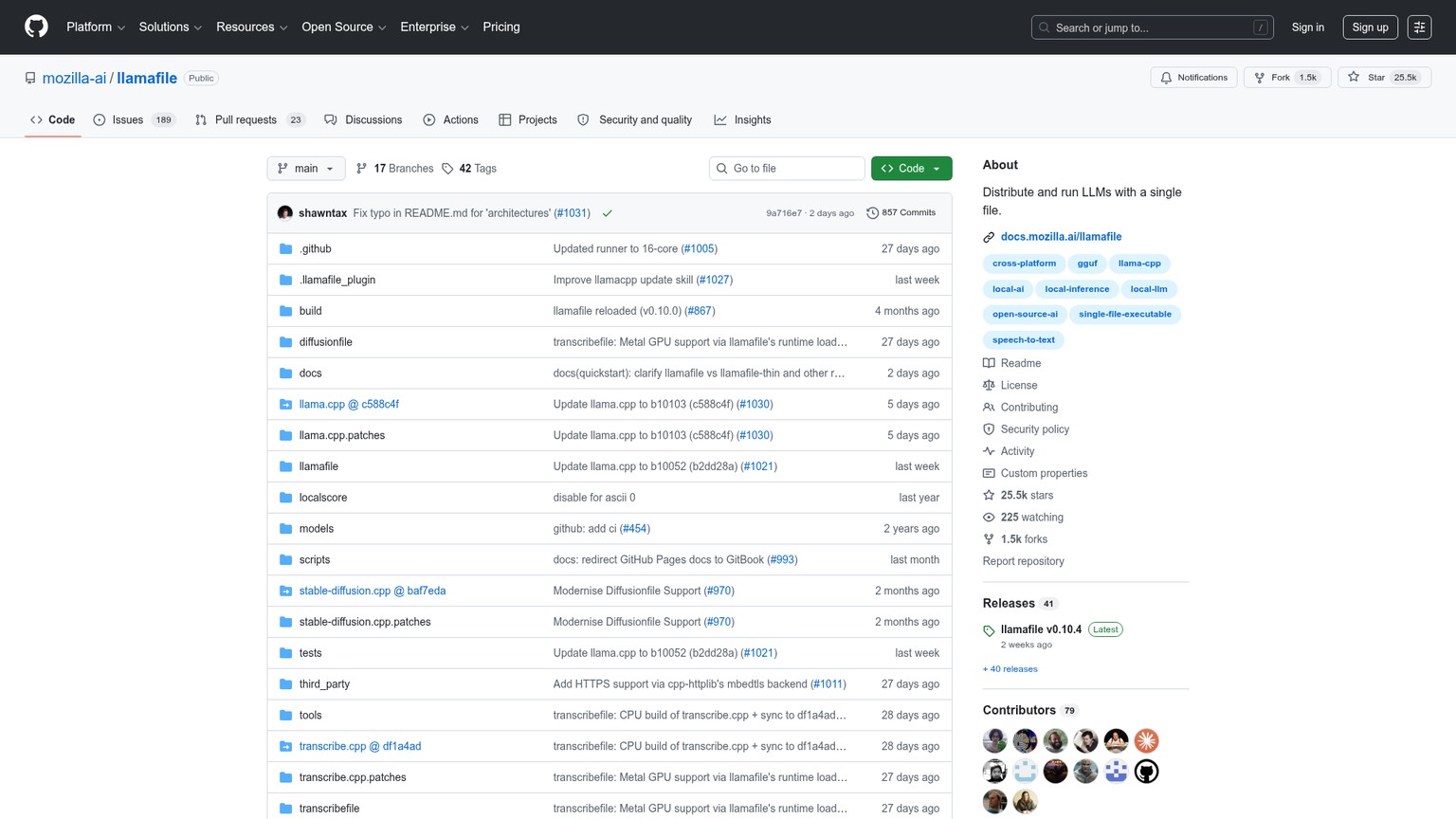Open the localscore folder

point(323,498)
